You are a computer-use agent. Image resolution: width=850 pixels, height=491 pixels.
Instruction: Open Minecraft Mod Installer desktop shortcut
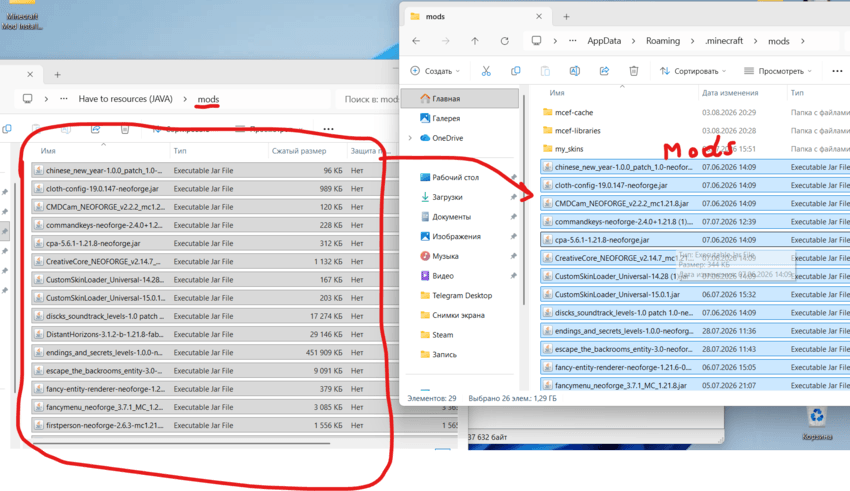22,15
